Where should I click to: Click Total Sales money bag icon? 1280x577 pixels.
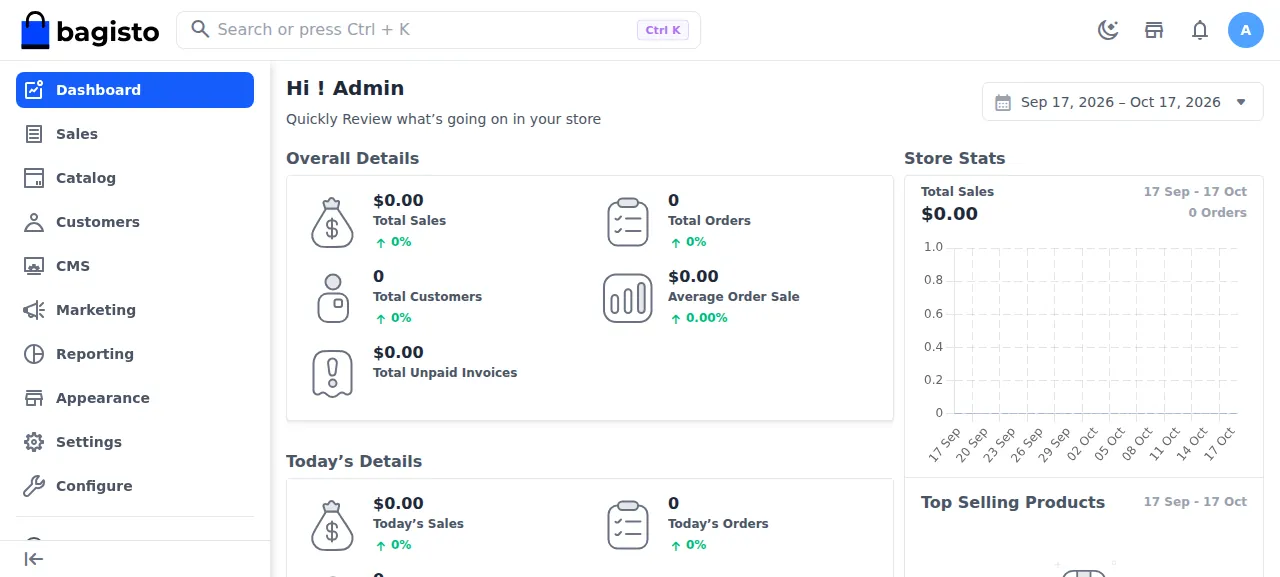coord(332,222)
